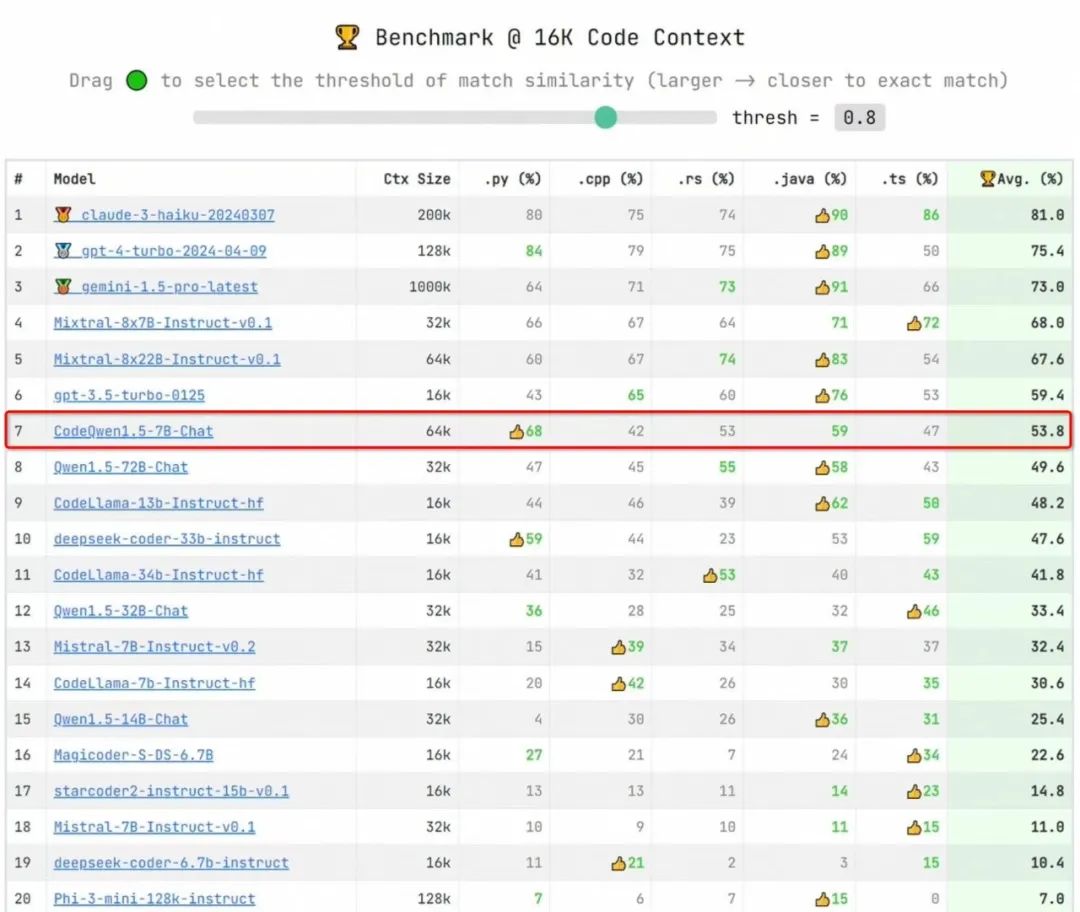Click the .java (%) column header
The image size is (1080, 912).
click(809, 179)
